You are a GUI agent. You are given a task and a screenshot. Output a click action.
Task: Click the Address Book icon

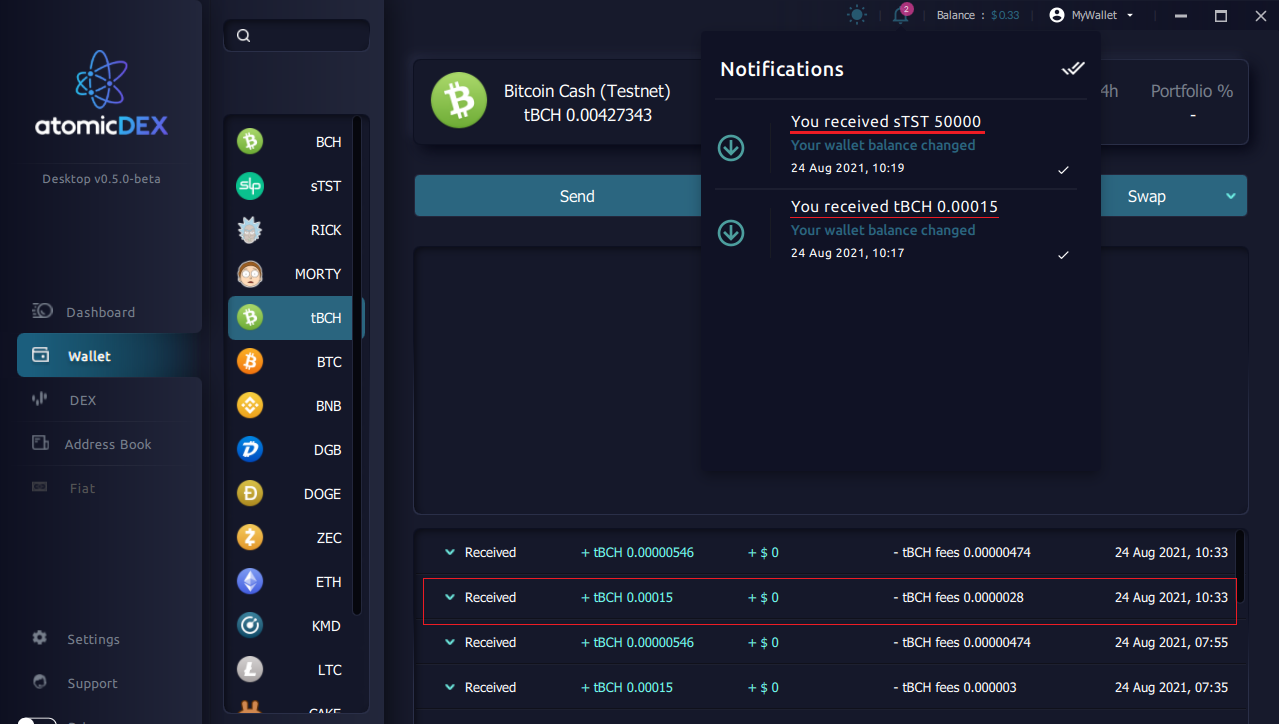[41, 443]
